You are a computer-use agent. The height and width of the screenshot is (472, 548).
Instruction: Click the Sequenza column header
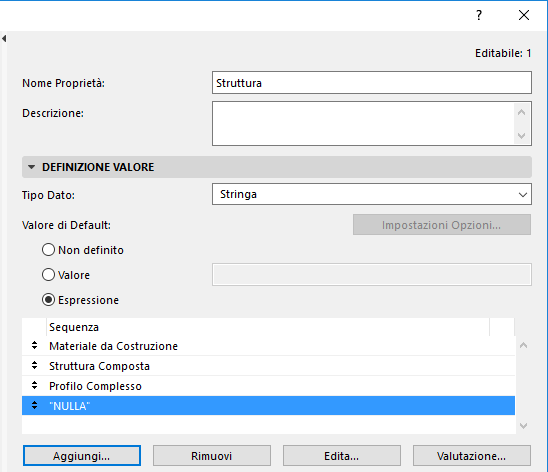click(268, 327)
